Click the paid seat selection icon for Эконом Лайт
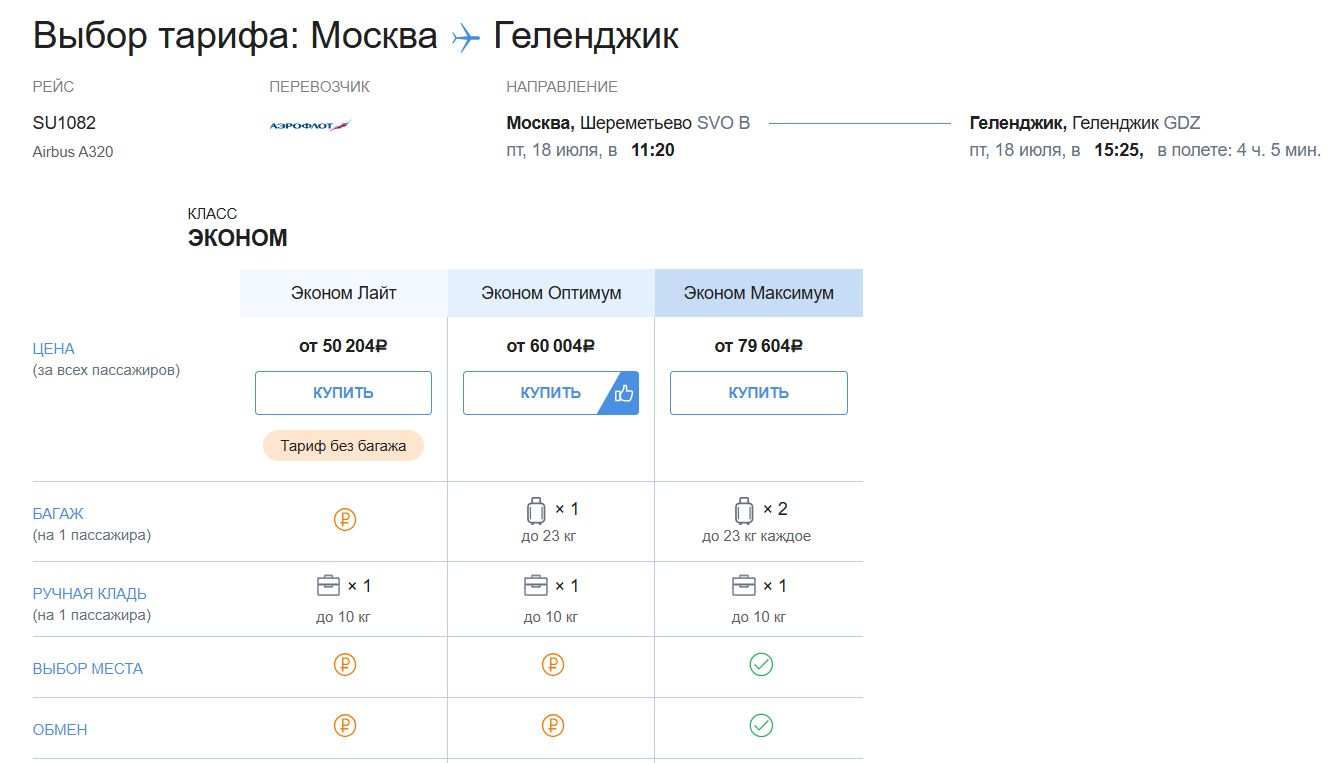The width and height of the screenshot is (1334, 763). click(x=345, y=665)
